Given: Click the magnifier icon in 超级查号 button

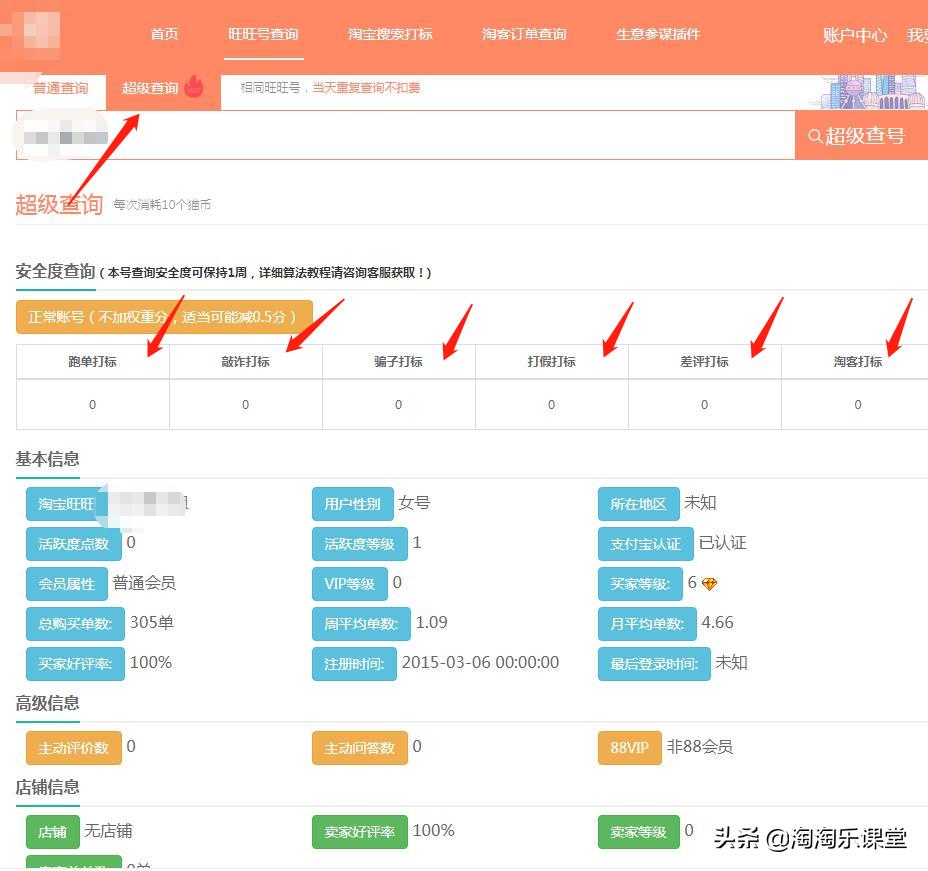Looking at the screenshot, I should point(815,135).
